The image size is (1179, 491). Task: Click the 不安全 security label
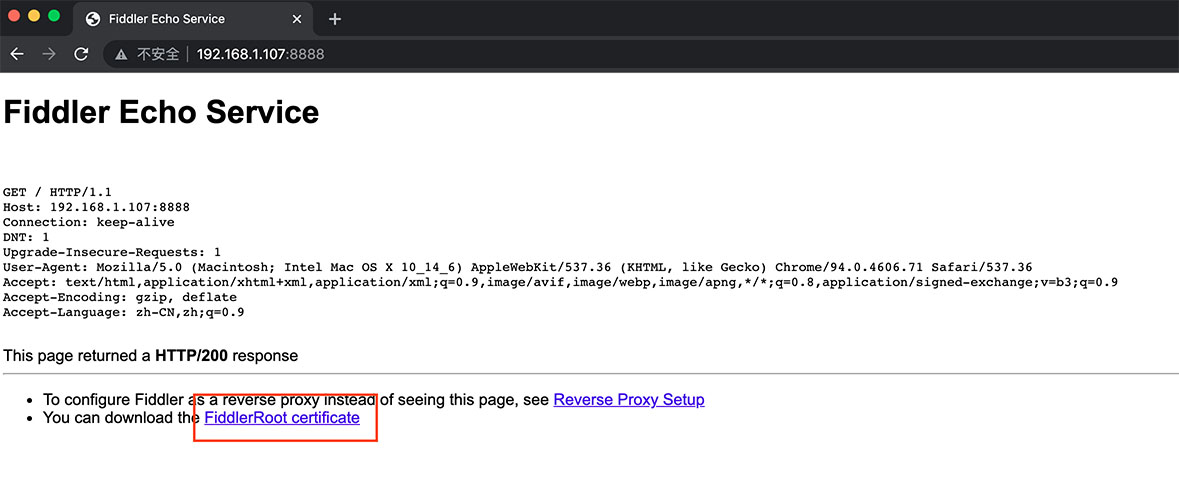[157, 54]
